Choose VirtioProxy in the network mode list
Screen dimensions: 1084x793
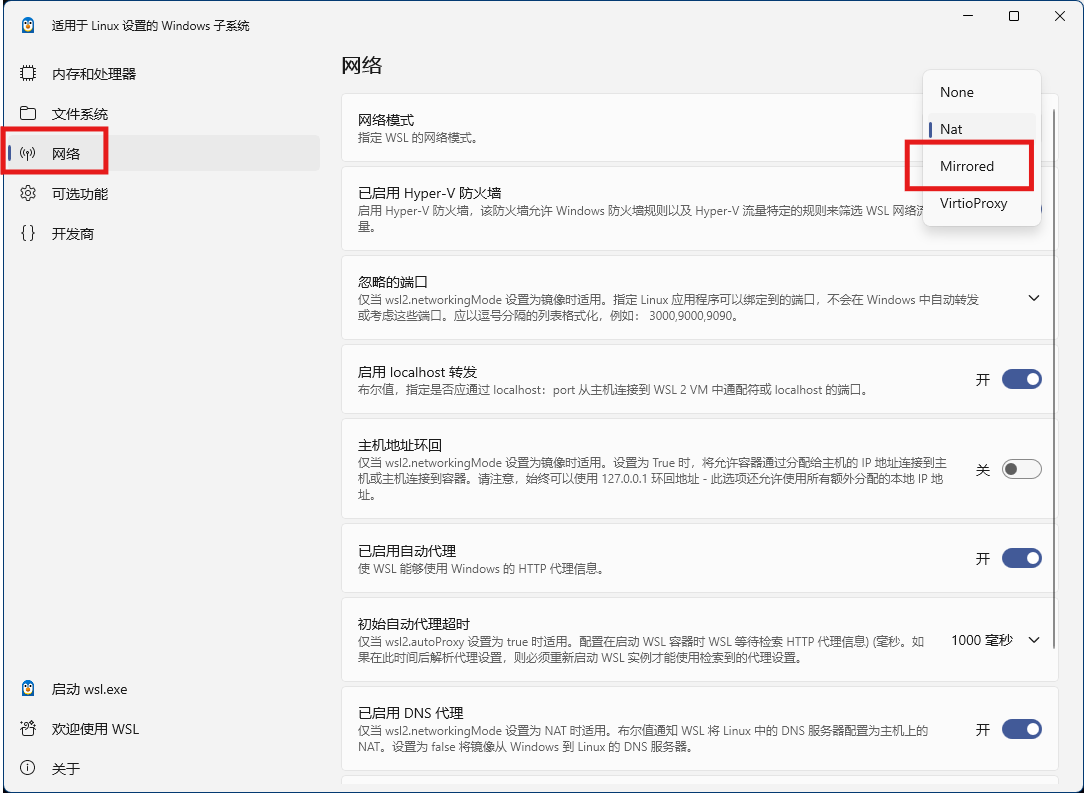[981, 203]
